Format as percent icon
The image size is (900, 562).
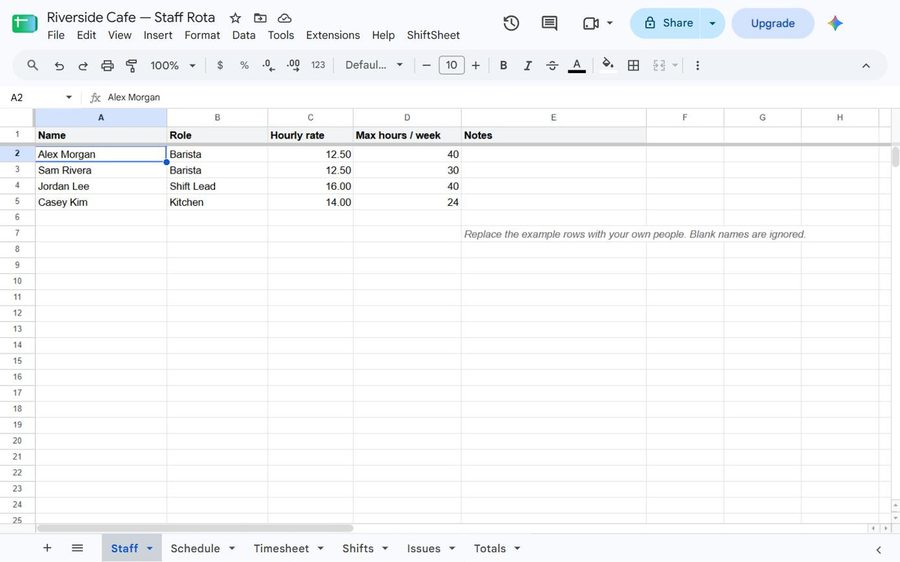click(x=245, y=65)
